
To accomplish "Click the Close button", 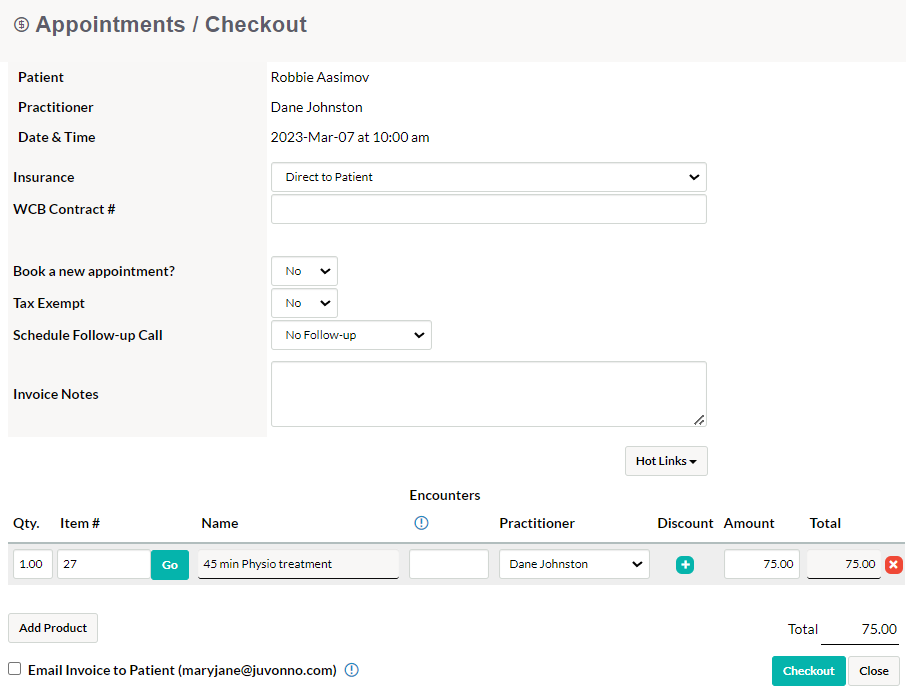I will [873, 671].
